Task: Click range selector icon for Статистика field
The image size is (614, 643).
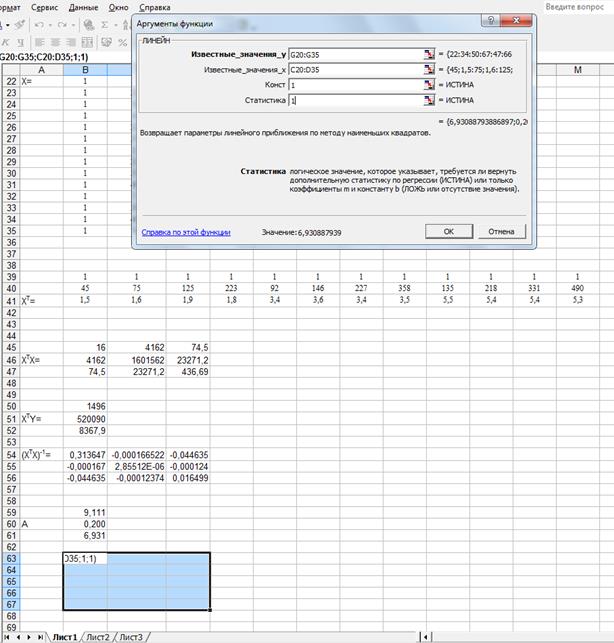Action: (x=429, y=100)
